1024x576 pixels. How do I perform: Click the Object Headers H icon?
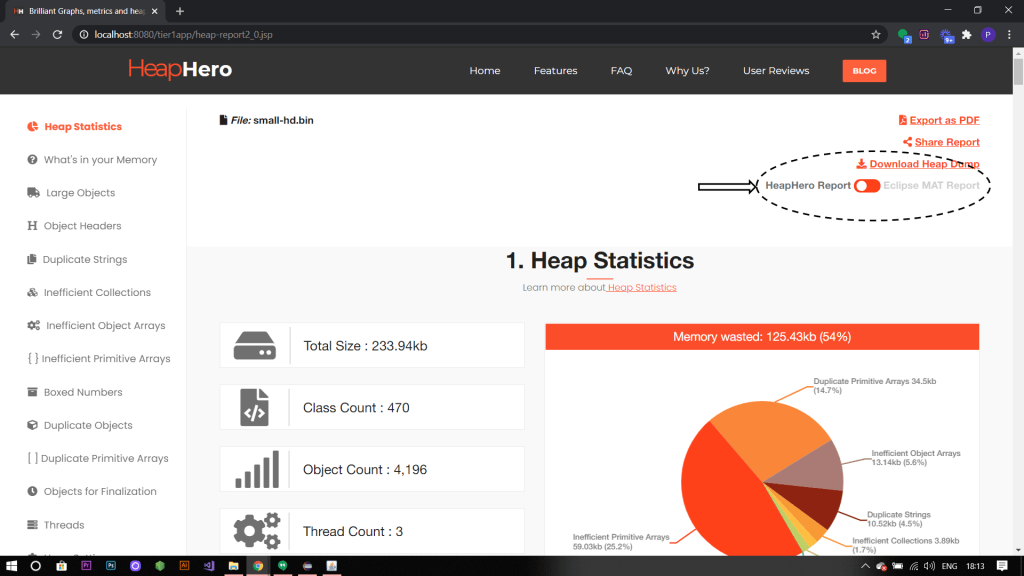[x=33, y=226]
